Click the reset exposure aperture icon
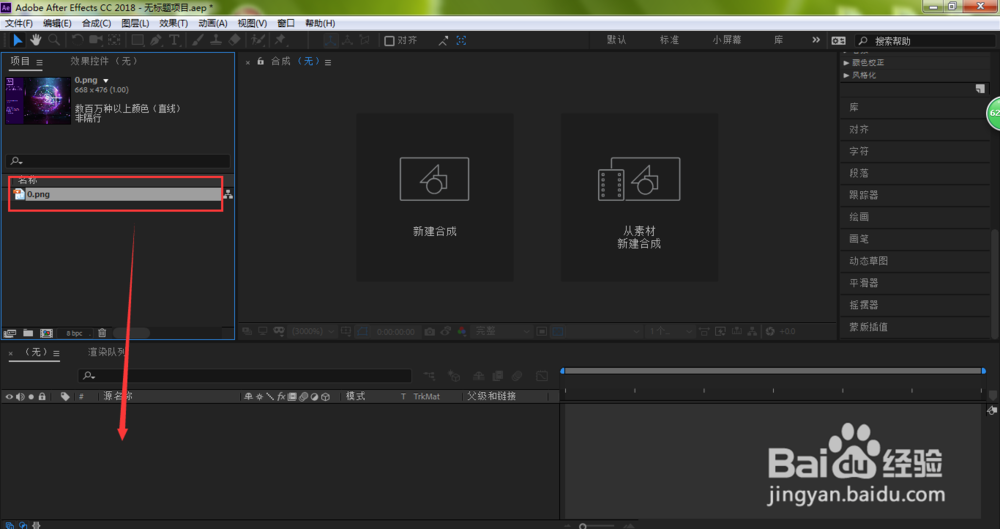Image resolution: width=1000 pixels, height=529 pixels. tap(770, 331)
